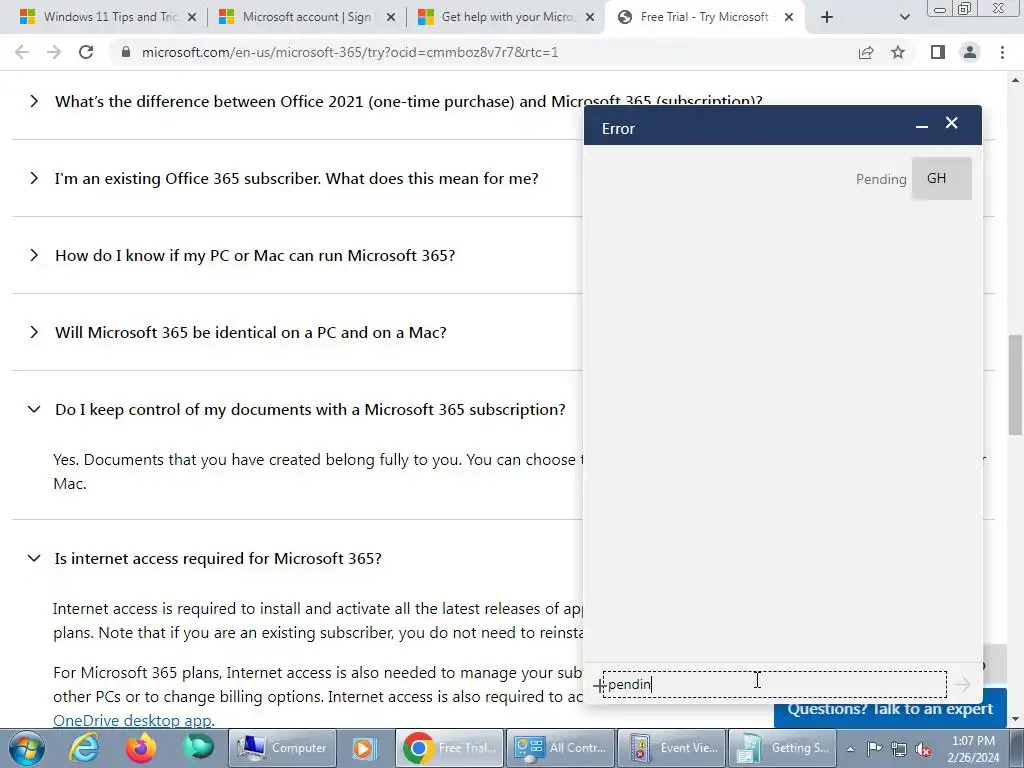This screenshot has width=1024, height=768.
Task: Open the Windows Start menu
Action: [26, 748]
